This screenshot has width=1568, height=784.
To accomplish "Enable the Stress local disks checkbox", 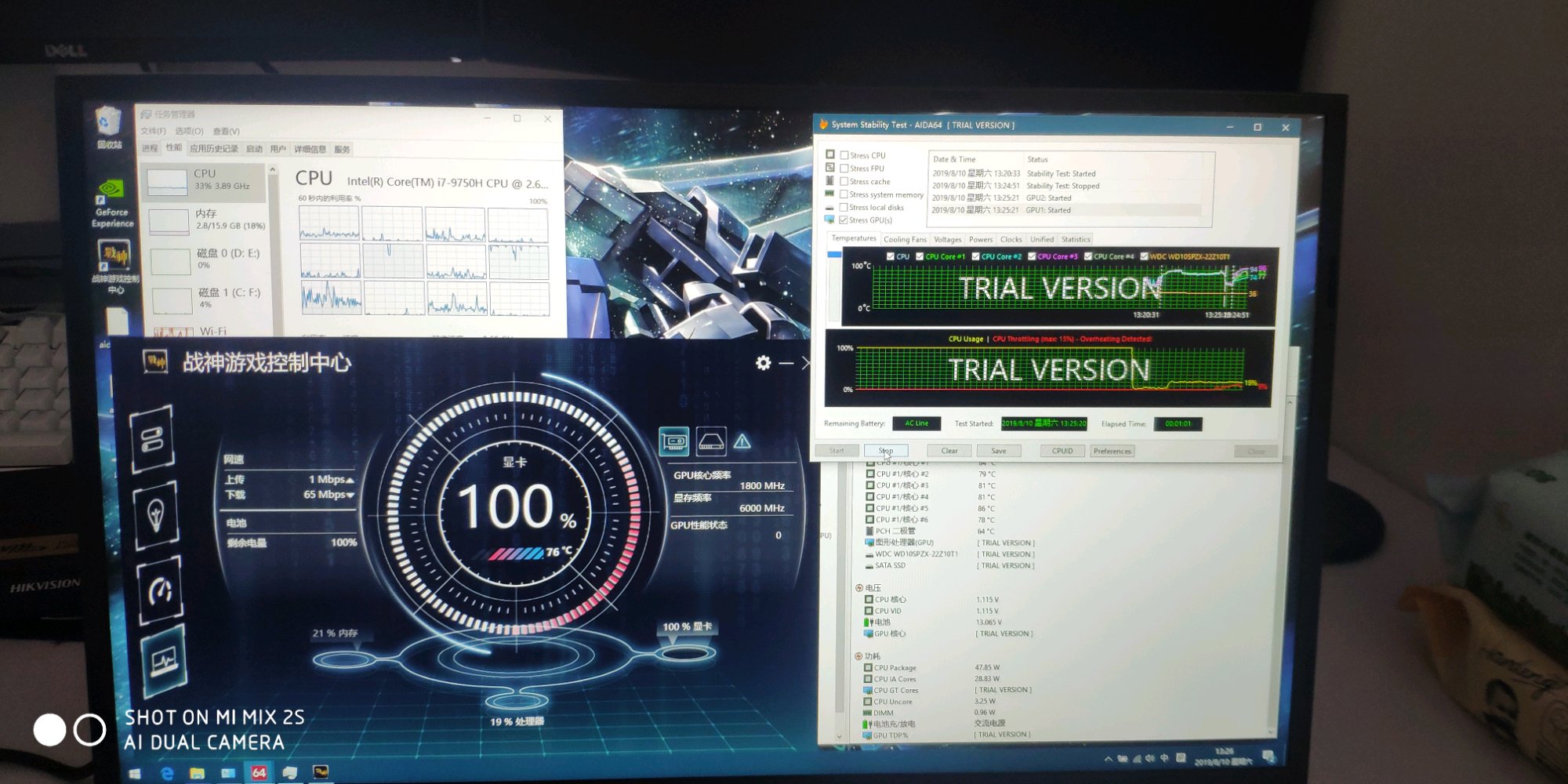I will (x=844, y=207).
